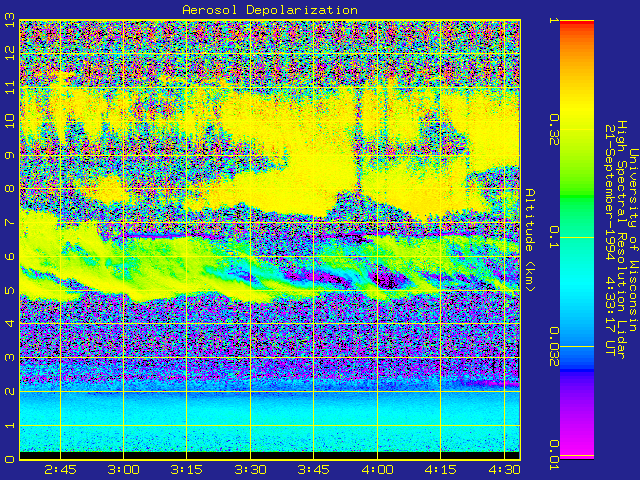The height and width of the screenshot is (480, 640).
Task: Click the black band at plot bottom
Action: pos(270,455)
